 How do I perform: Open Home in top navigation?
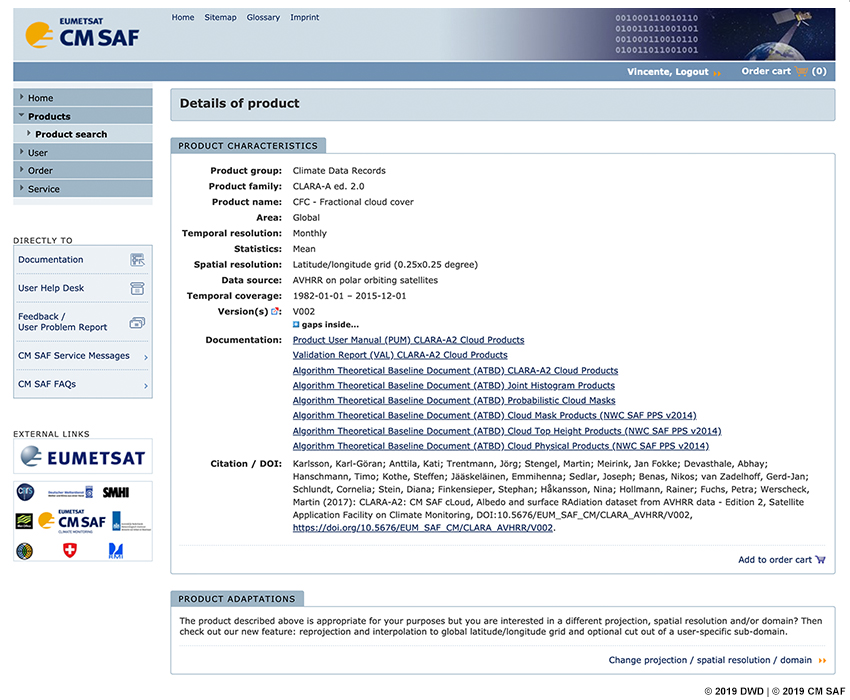point(183,17)
